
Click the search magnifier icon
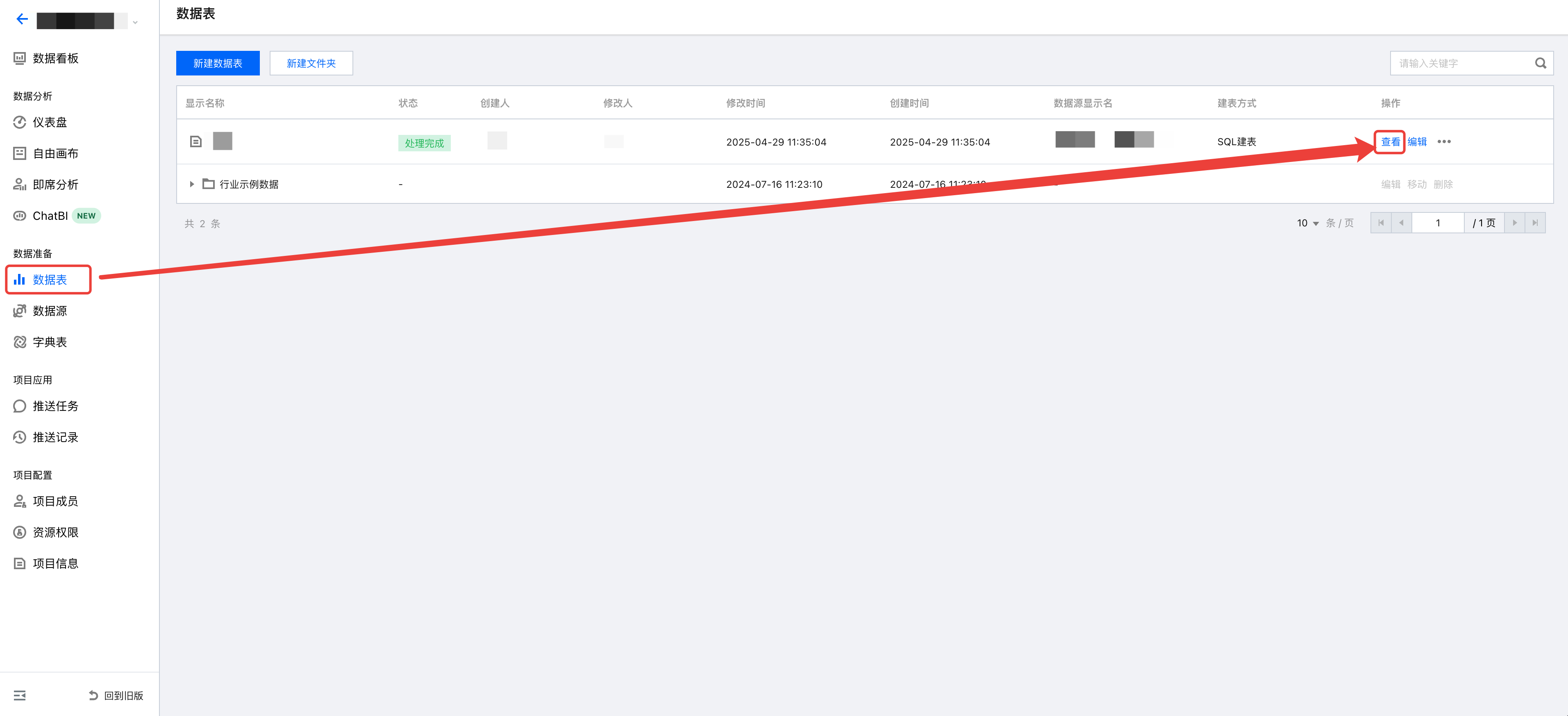1540,63
